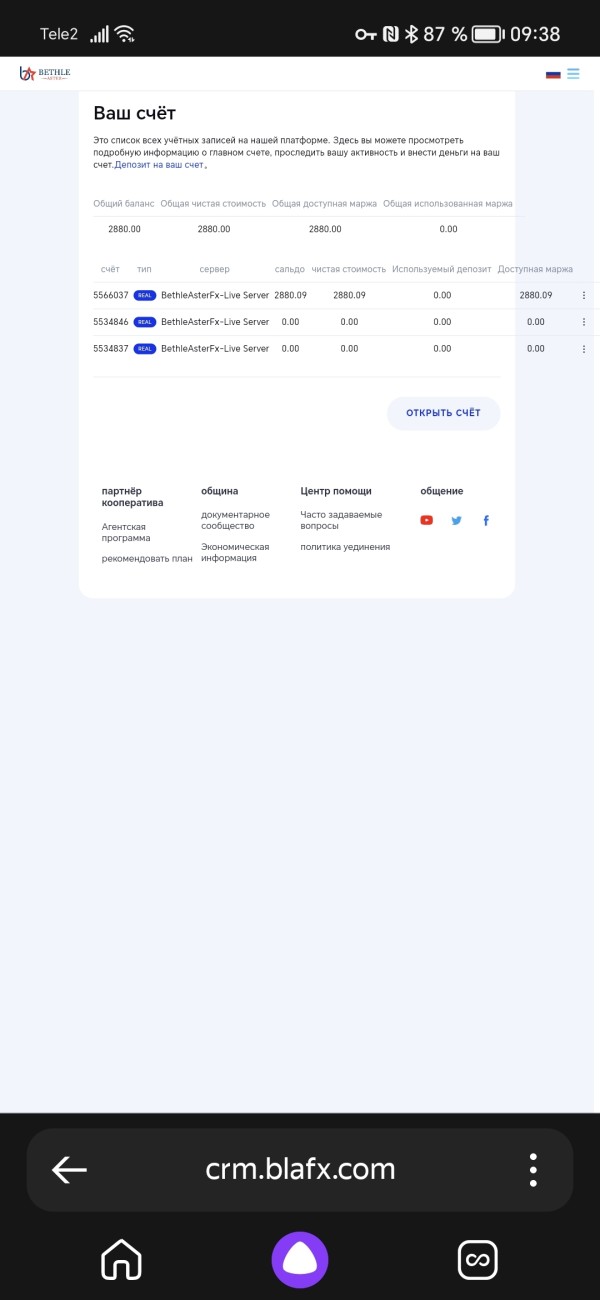Open the hamburger navigation menu
The height and width of the screenshot is (1300, 600).
pos(573,73)
